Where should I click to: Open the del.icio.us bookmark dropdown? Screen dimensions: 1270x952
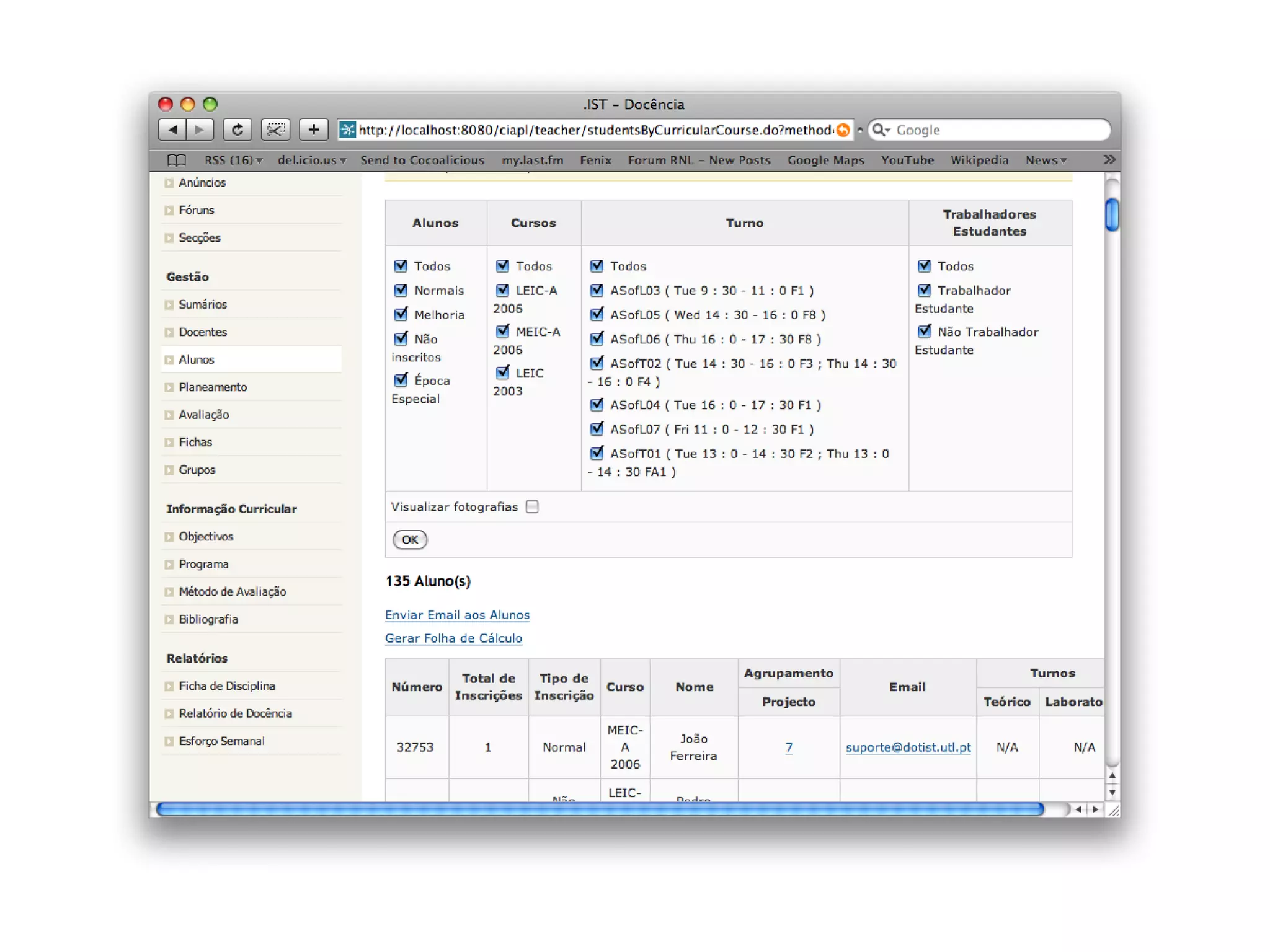pyautogui.click(x=311, y=161)
